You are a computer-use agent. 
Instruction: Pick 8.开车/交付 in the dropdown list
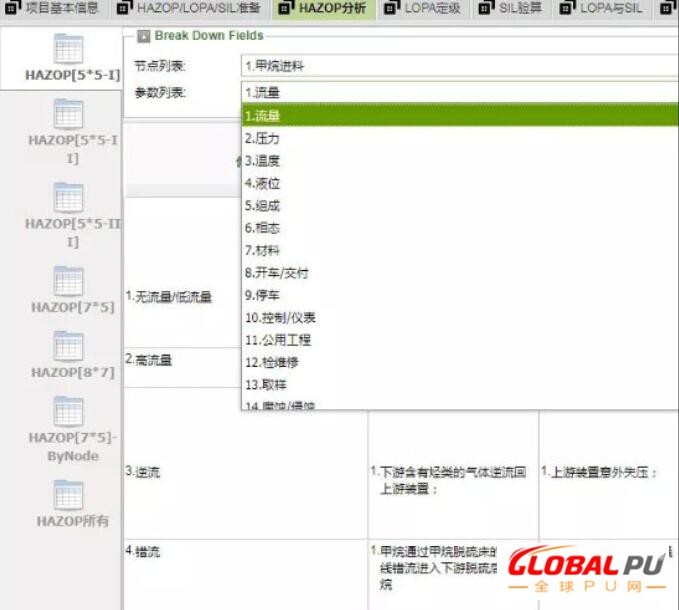277,273
